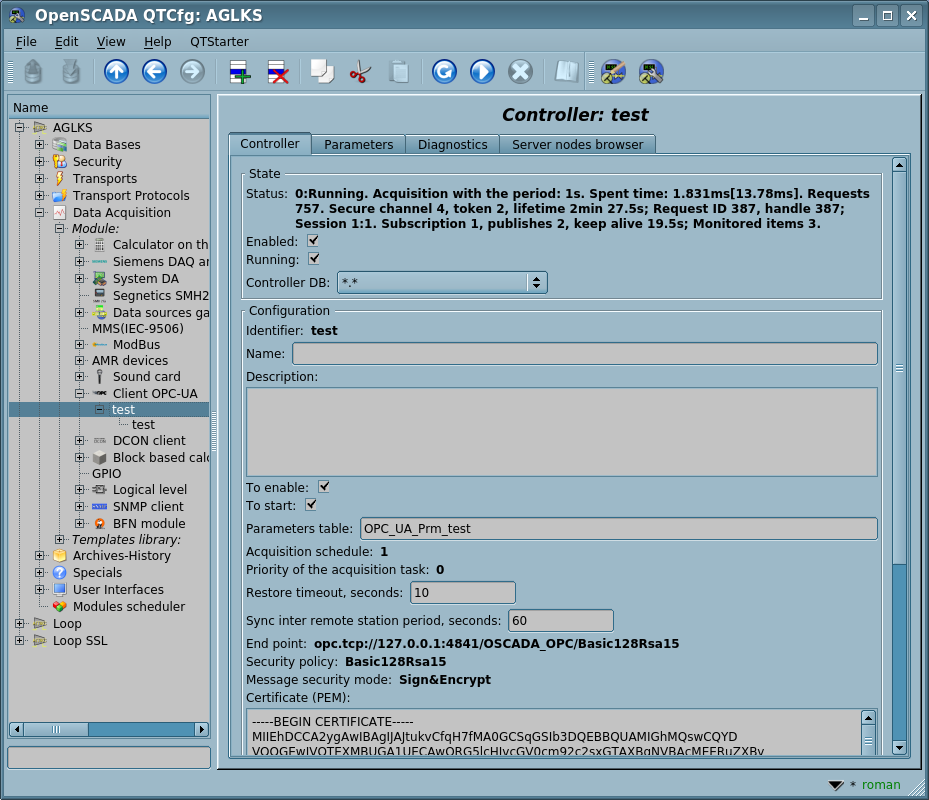The height and width of the screenshot is (800, 929).
Task: Open the File menu
Action: coord(26,41)
